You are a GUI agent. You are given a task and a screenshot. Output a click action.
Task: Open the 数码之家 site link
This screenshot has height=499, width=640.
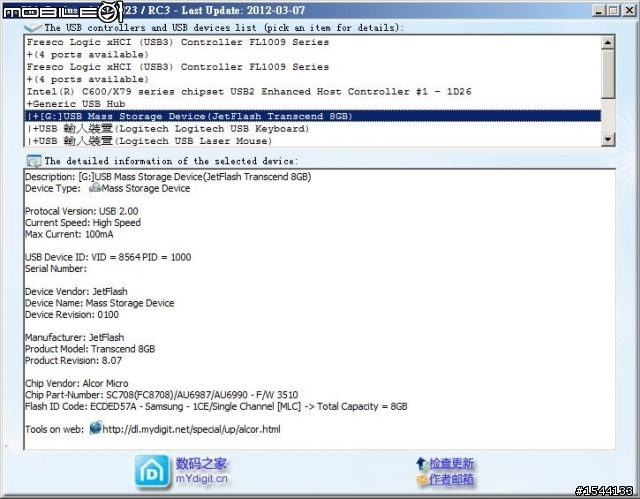[201, 464]
